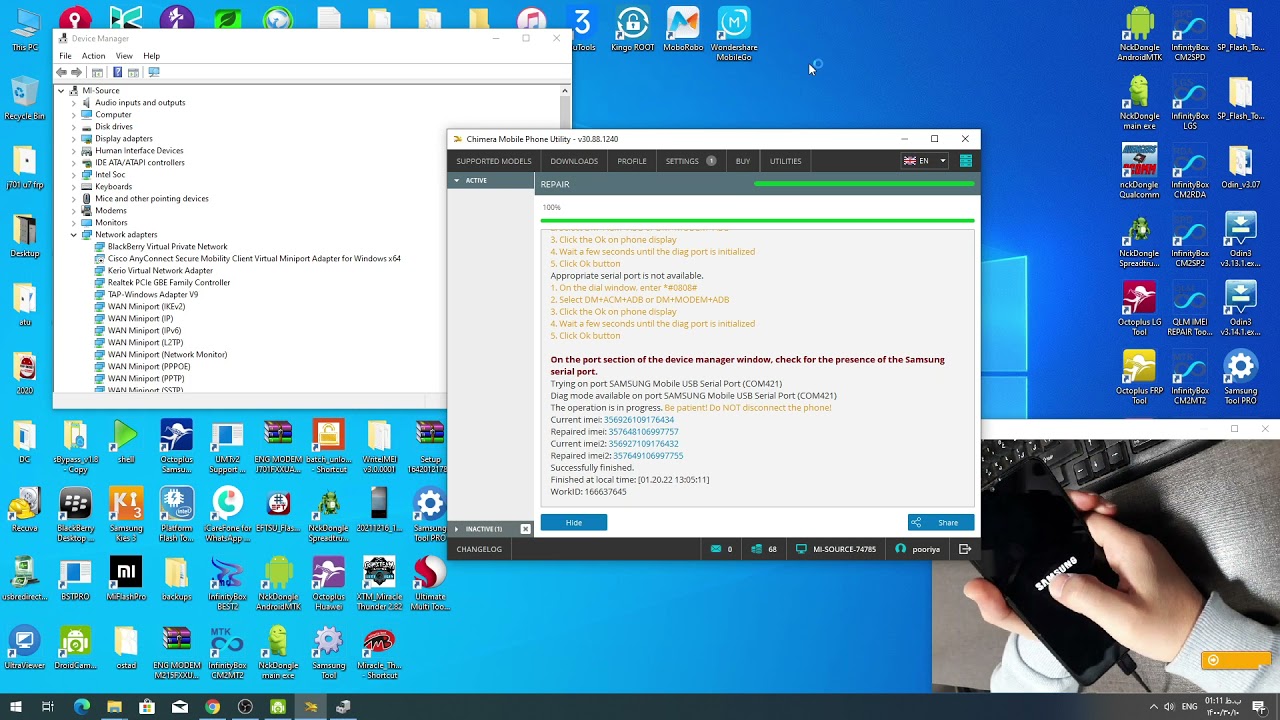The width and height of the screenshot is (1280, 720).
Task: Open XTM Miracle Thunder desktop icon
Action: (x=379, y=584)
